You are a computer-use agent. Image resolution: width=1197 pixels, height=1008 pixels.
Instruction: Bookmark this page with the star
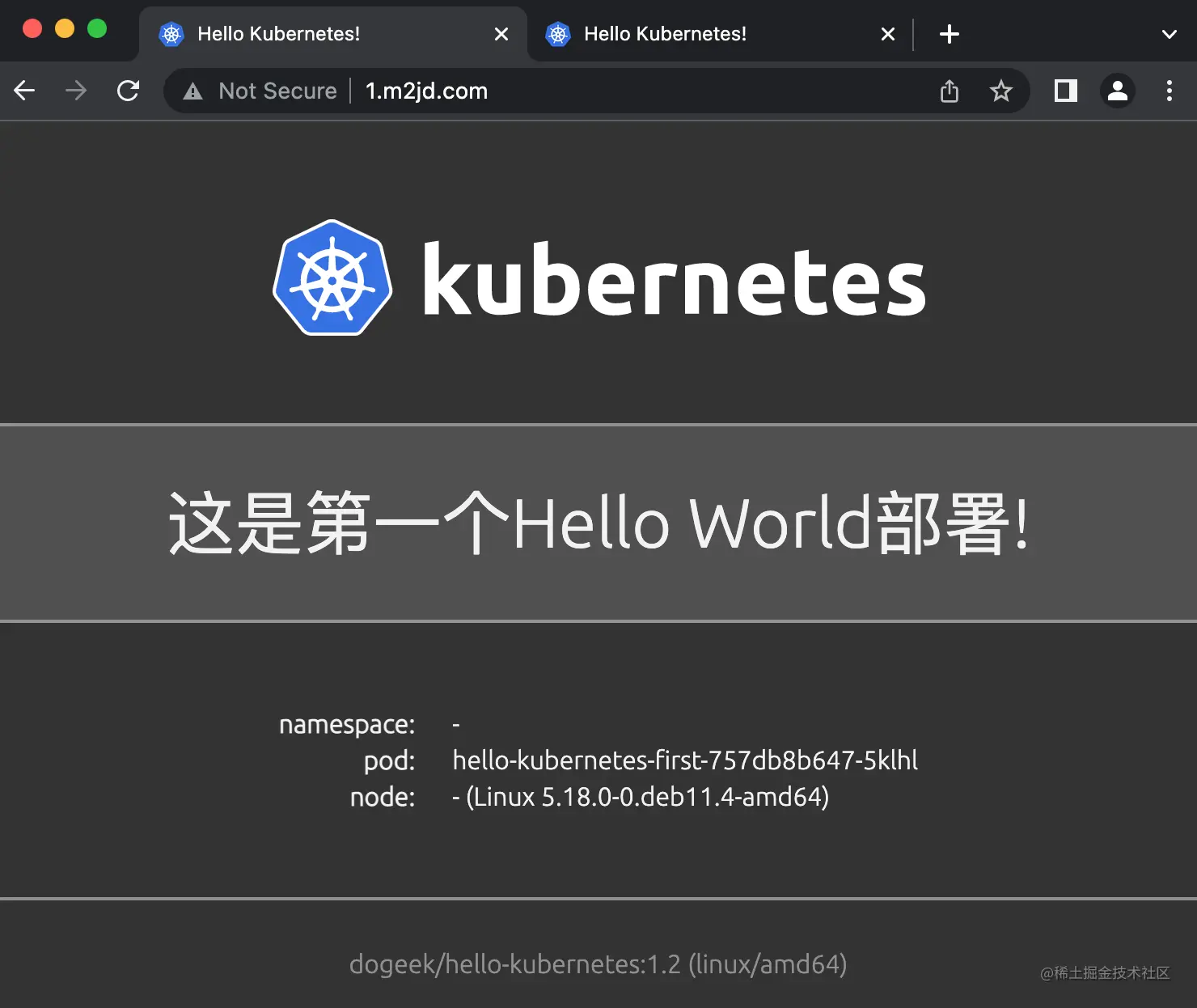[x=1001, y=91]
